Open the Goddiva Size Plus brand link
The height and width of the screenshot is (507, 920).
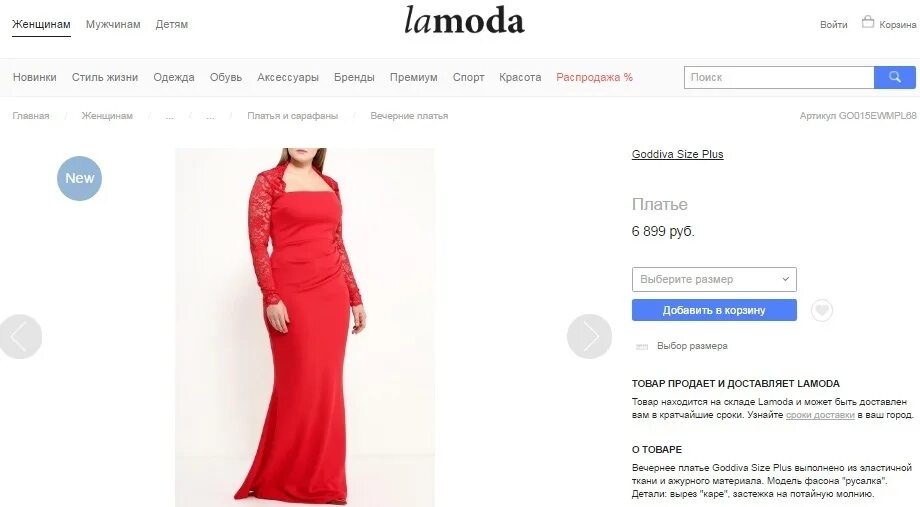click(x=678, y=154)
